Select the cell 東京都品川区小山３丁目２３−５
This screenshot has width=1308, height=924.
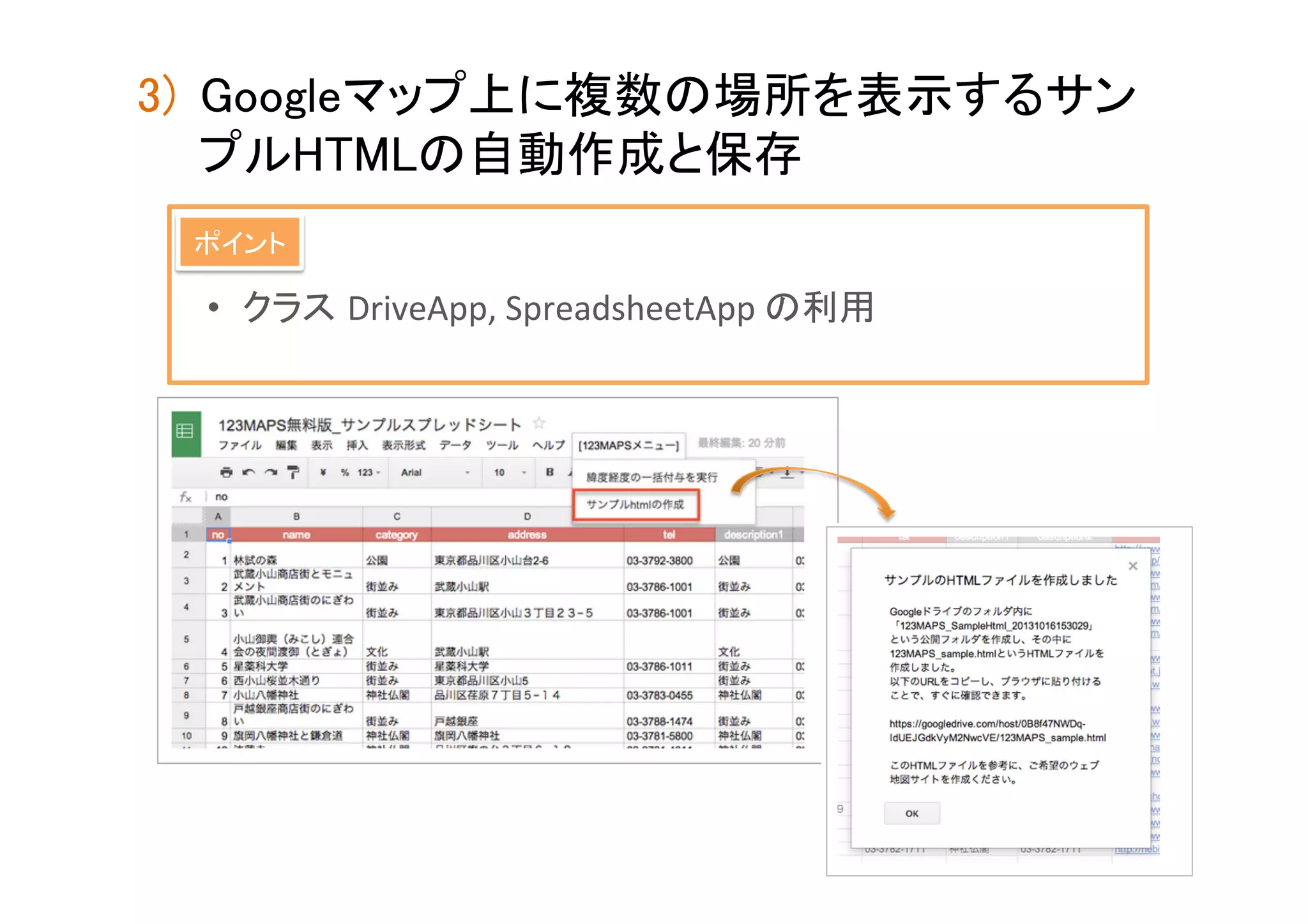click(x=527, y=607)
